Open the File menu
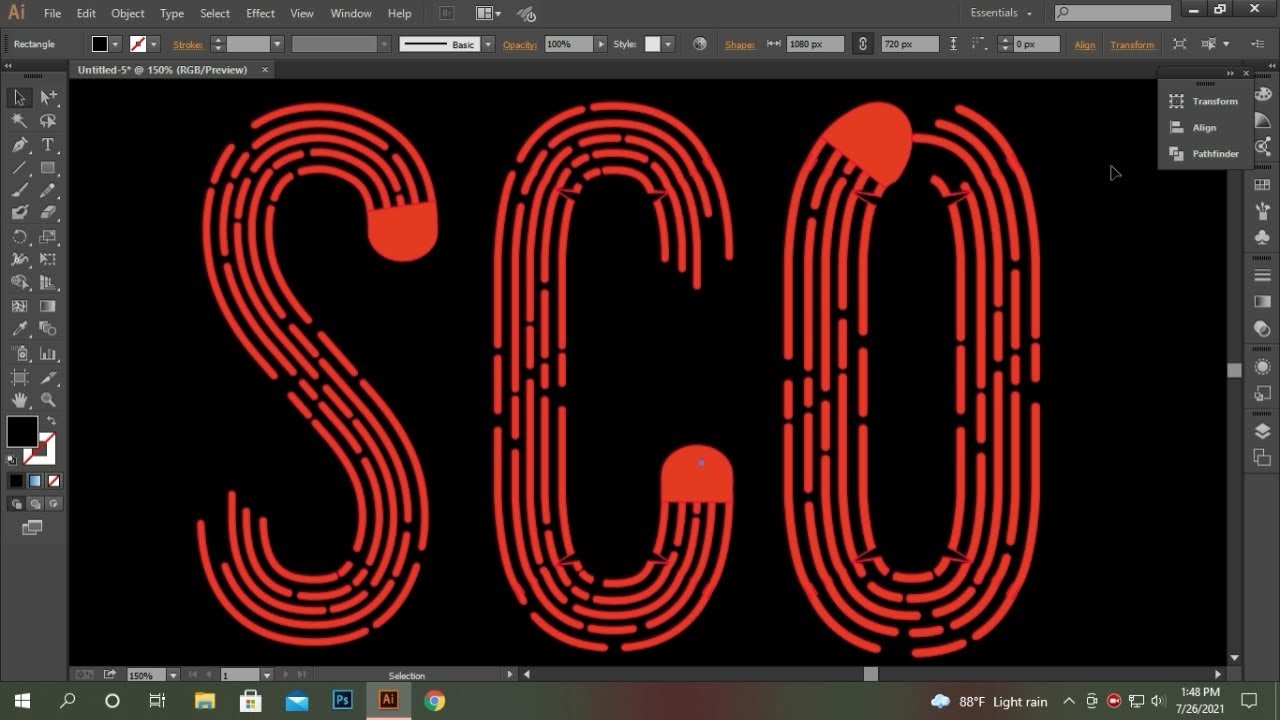The image size is (1280, 720). pyautogui.click(x=52, y=13)
